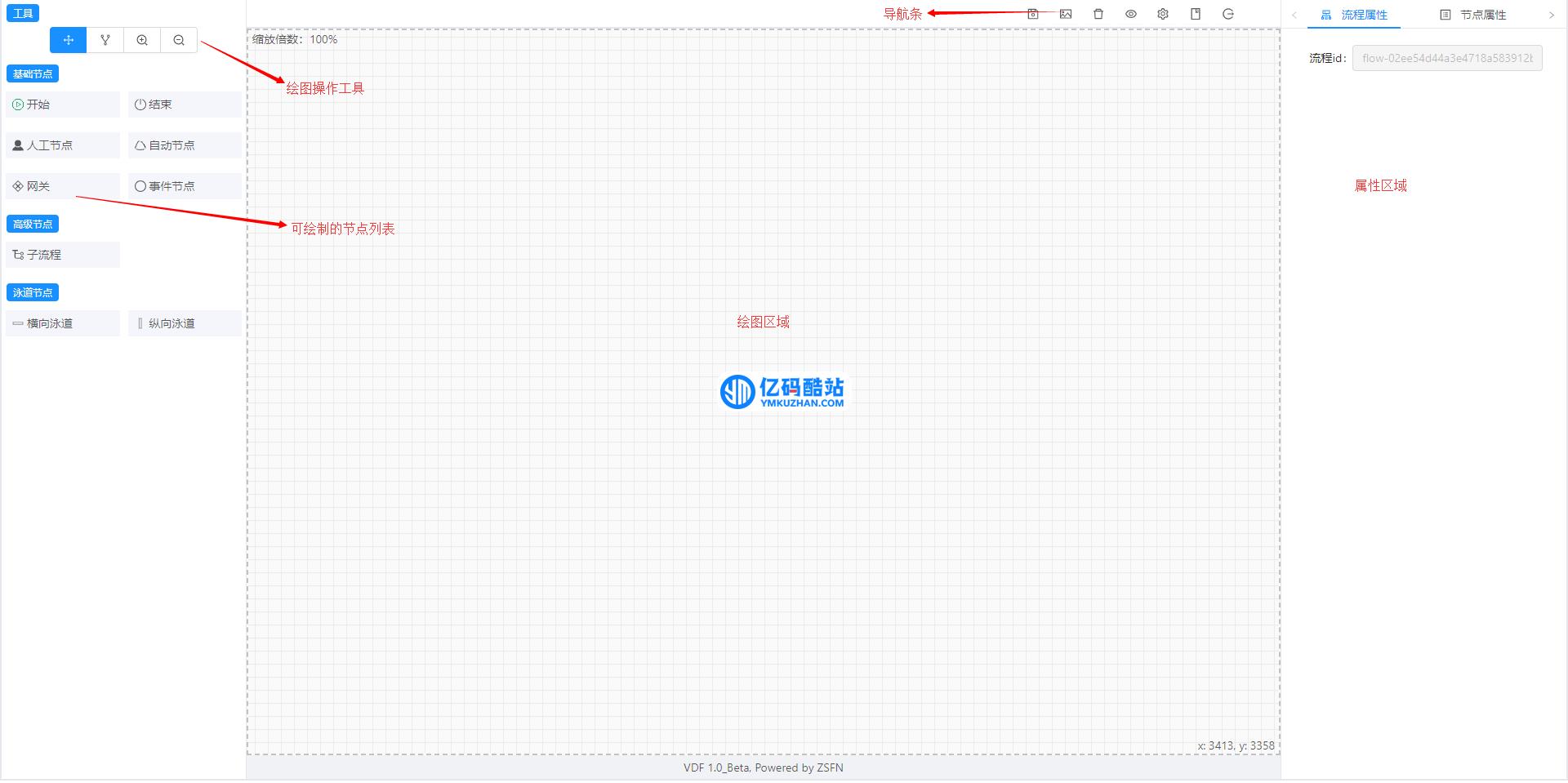The width and height of the screenshot is (1568, 783).
Task: Select the 事件节点 event node
Action: [x=185, y=186]
